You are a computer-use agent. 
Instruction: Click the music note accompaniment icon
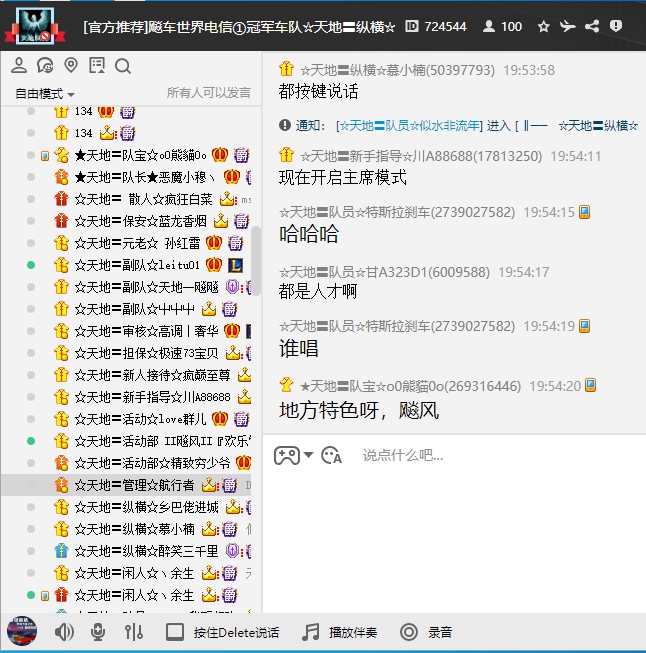[312, 632]
